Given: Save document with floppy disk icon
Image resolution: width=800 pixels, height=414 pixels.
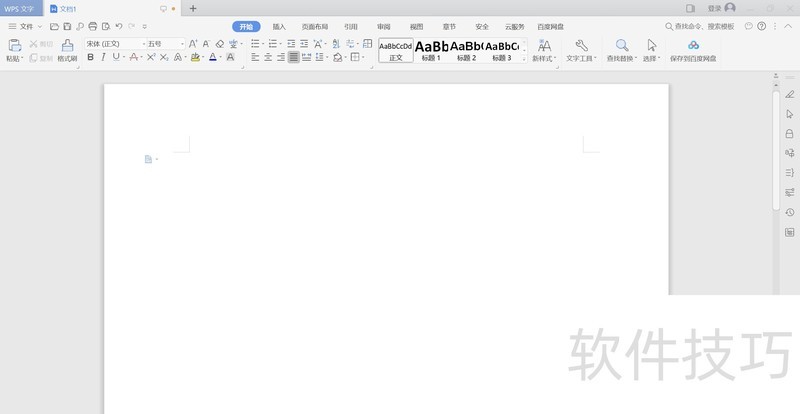Looking at the screenshot, I should coord(67,27).
